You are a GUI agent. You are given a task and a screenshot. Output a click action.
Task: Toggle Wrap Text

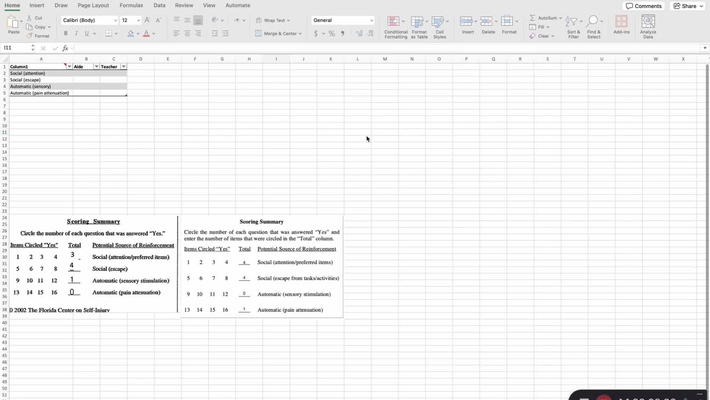(272, 20)
